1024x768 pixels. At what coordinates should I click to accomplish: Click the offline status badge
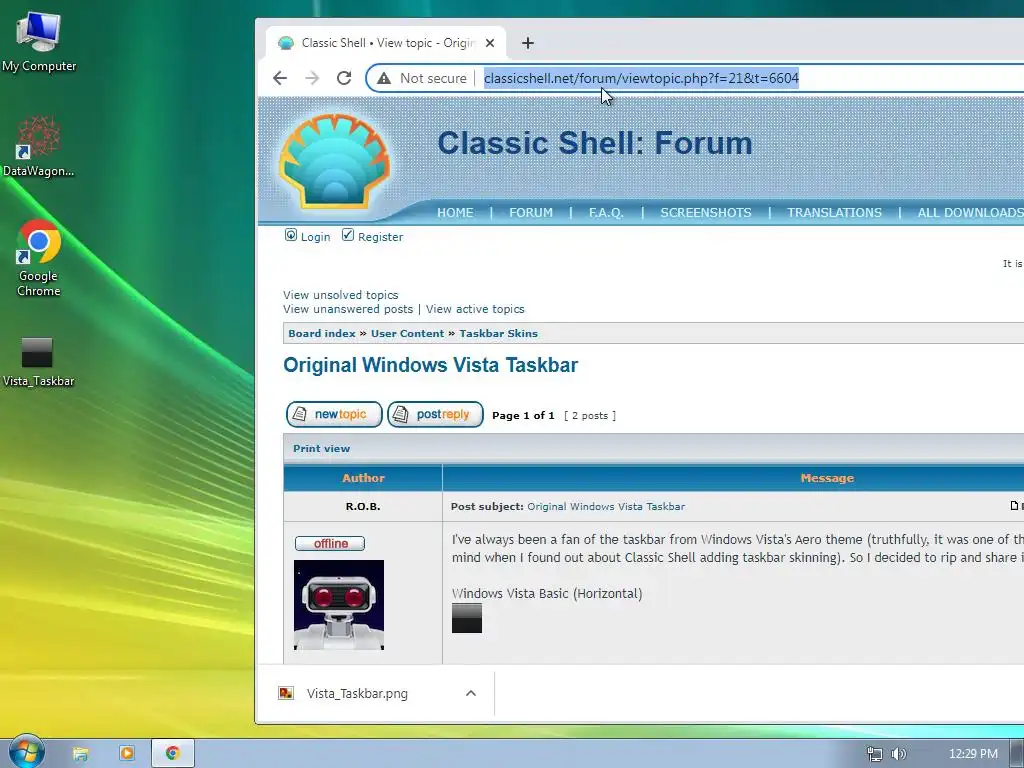[x=330, y=543]
